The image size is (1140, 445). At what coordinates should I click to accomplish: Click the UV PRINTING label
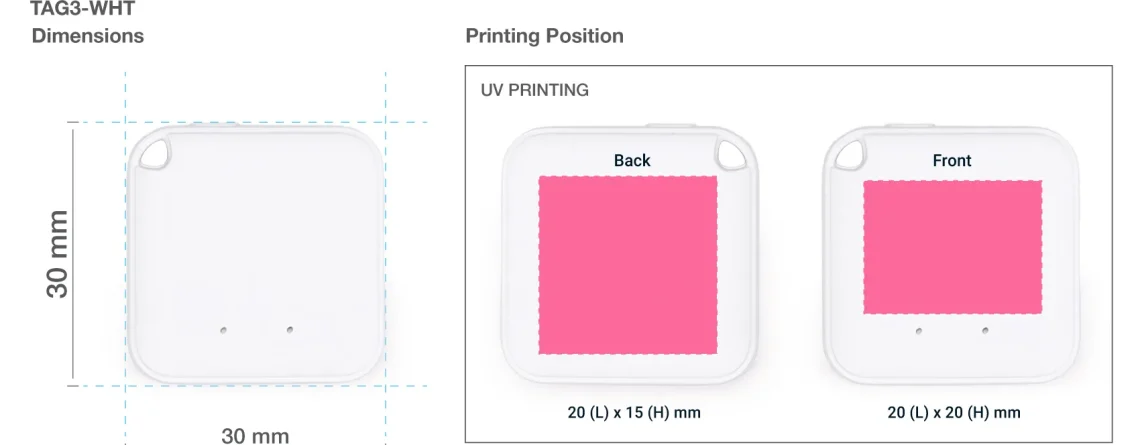tap(535, 90)
